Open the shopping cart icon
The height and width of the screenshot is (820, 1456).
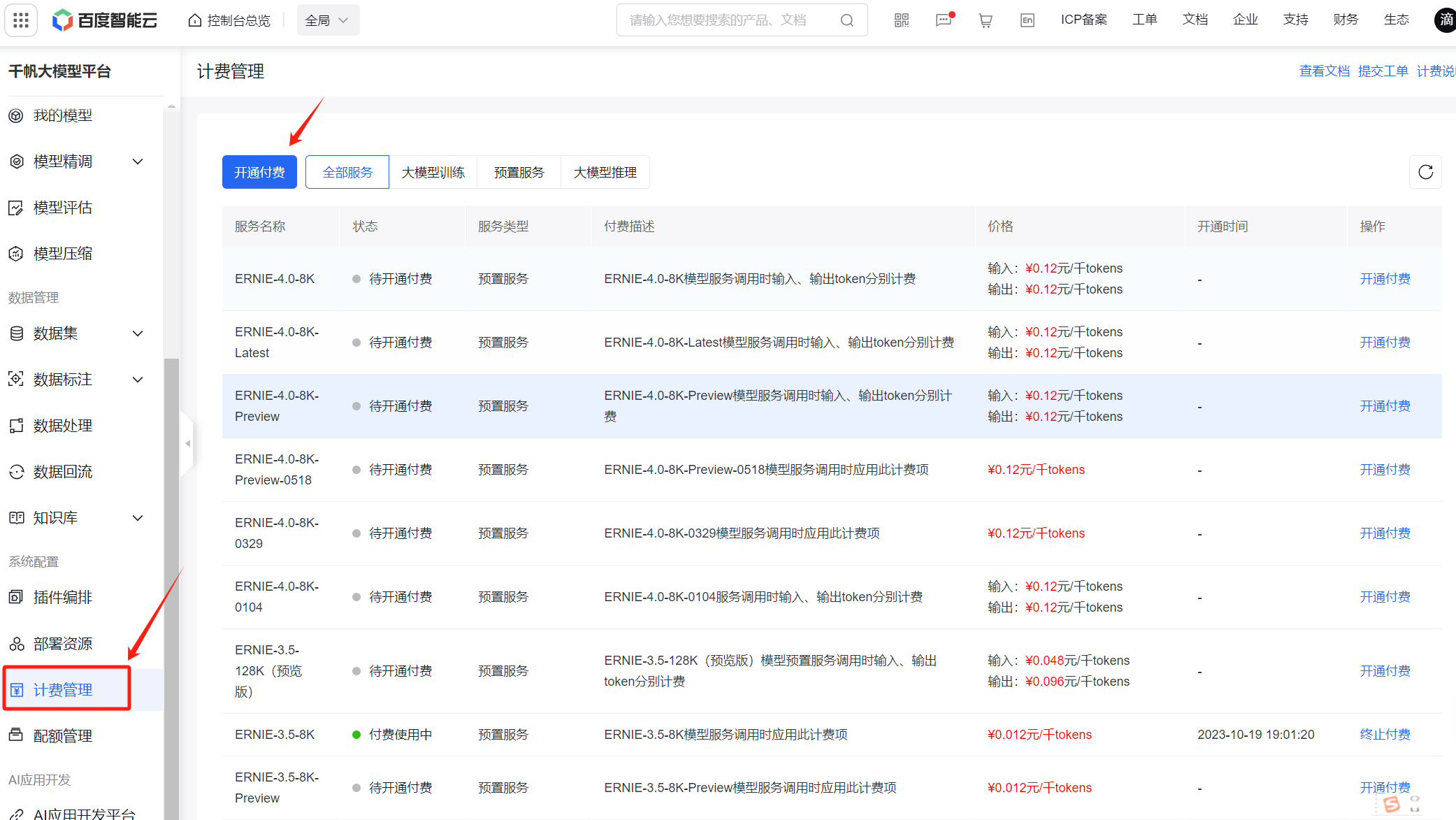tap(986, 20)
